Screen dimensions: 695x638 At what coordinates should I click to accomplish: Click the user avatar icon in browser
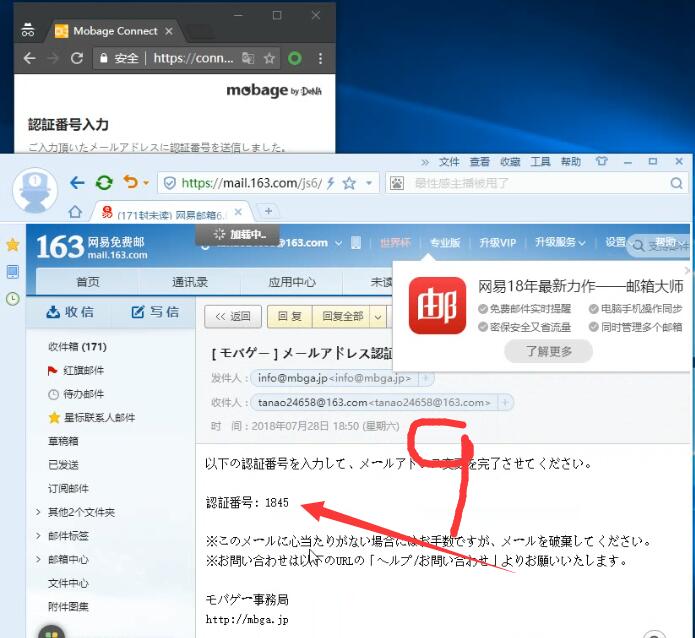point(35,190)
